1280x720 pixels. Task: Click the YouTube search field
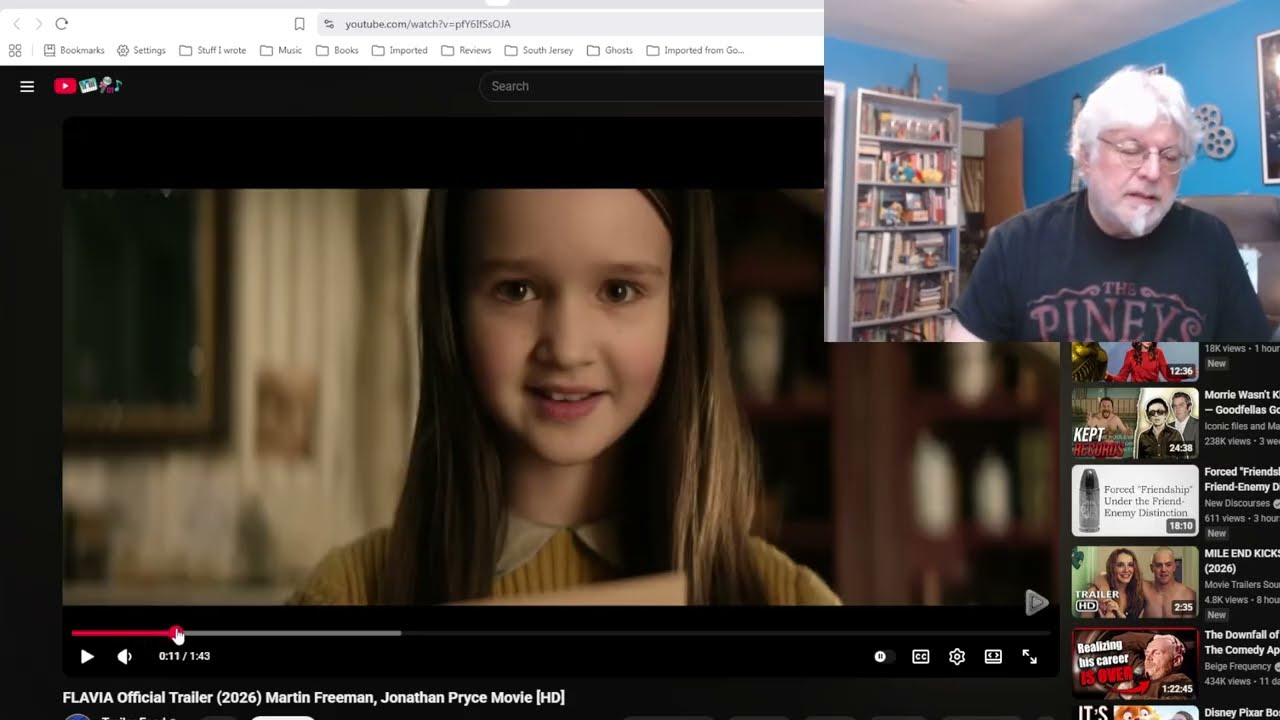pos(651,86)
